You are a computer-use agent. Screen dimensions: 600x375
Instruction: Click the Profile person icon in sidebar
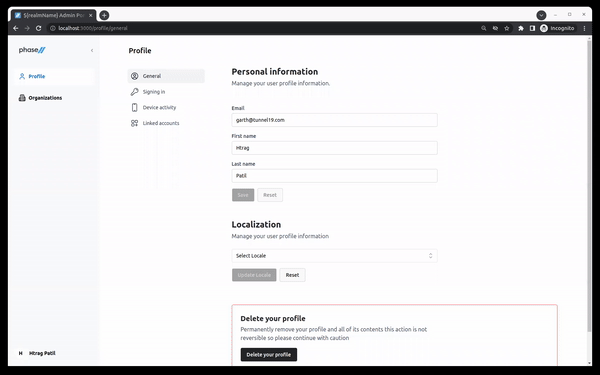[x=22, y=77]
